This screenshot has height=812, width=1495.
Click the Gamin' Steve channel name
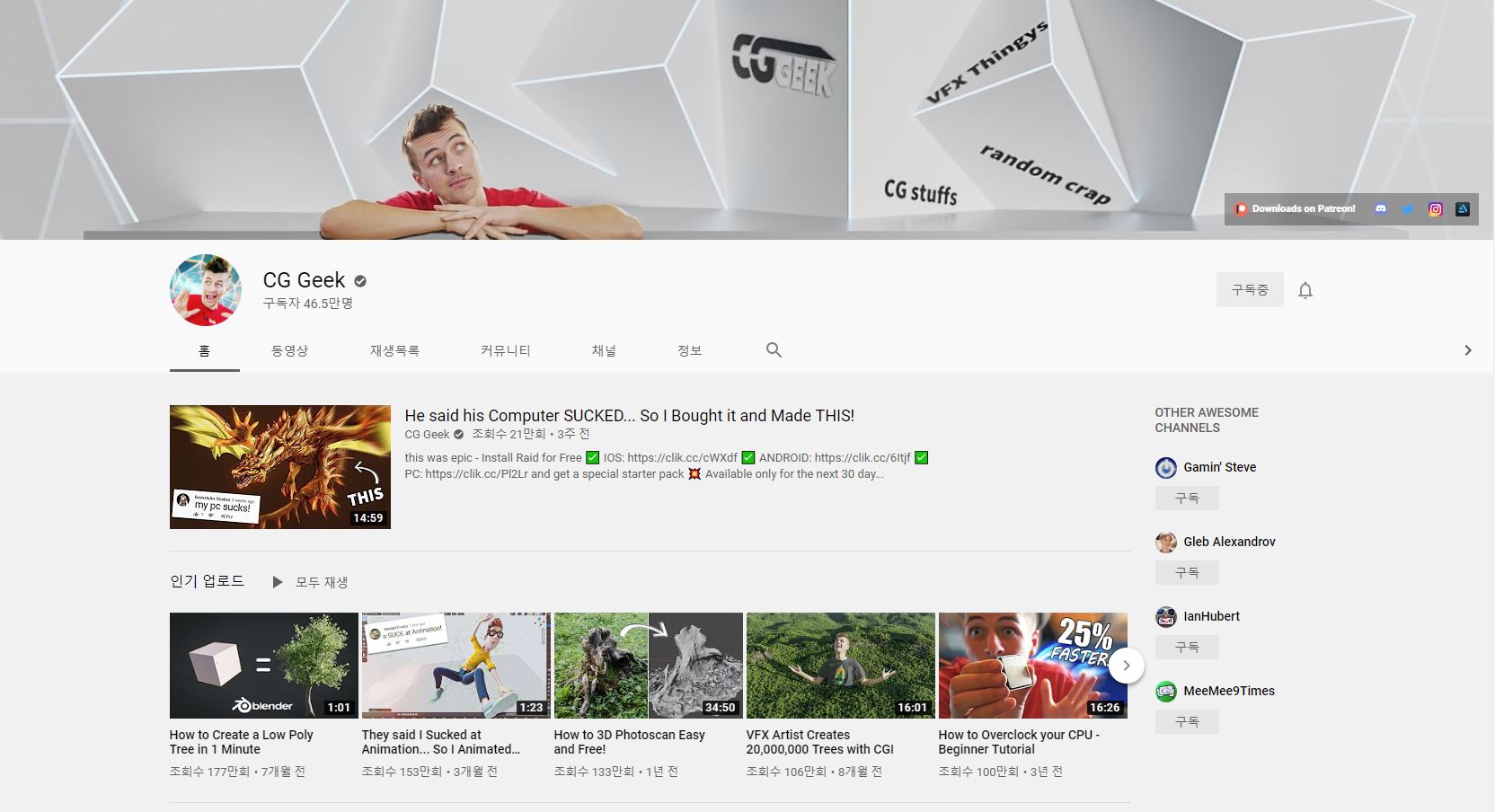point(1220,467)
